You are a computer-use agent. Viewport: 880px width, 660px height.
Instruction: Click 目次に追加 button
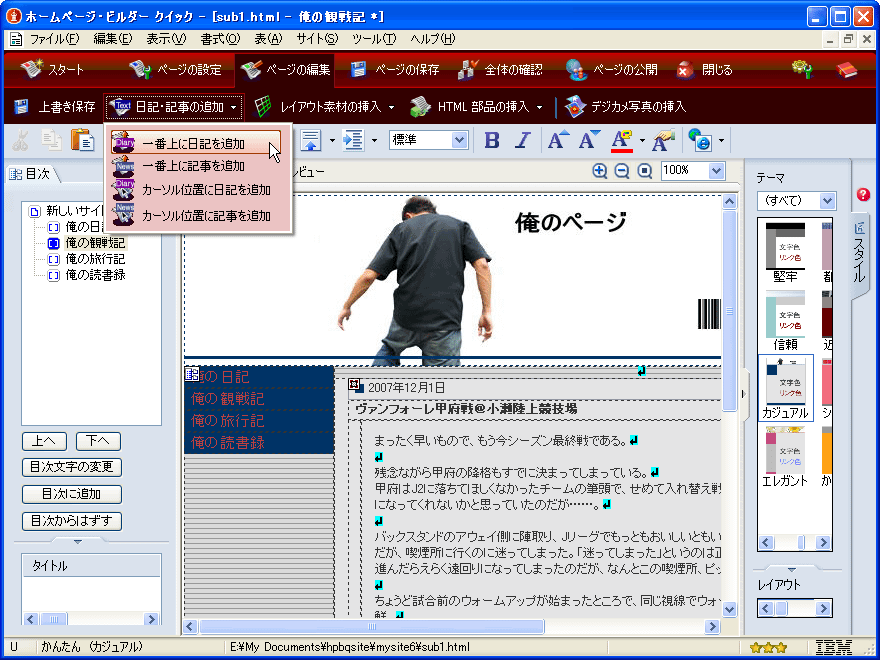pos(72,494)
